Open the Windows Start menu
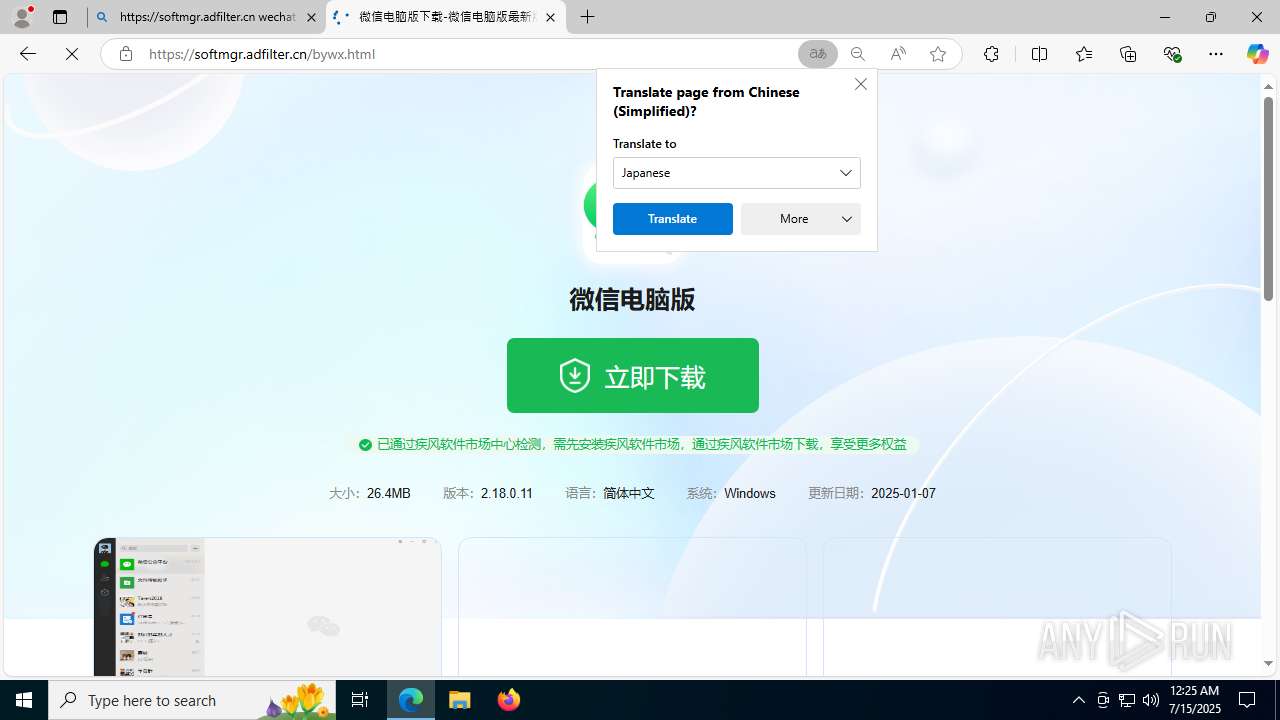Image resolution: width=1280 pixels, height=720 pixels. [24, 700]
